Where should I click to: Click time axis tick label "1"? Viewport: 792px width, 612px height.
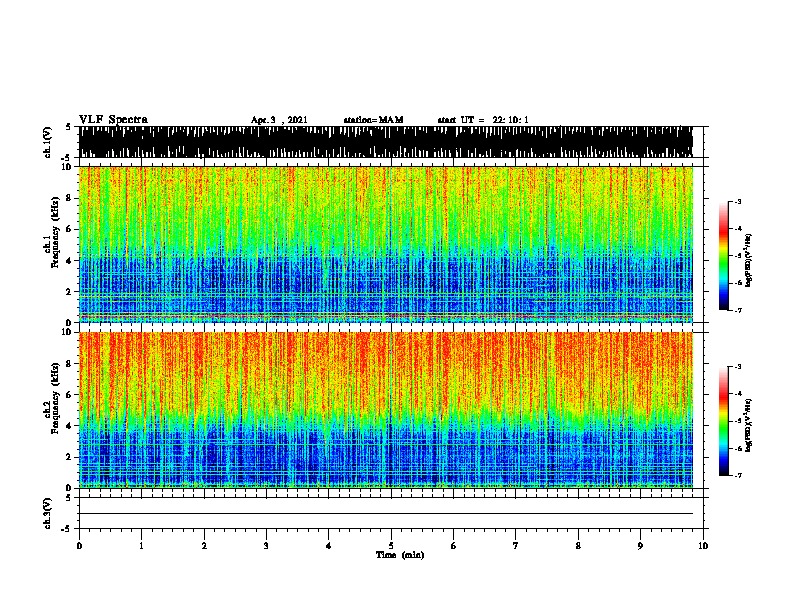pyautogui.click(x=141, y=546)
